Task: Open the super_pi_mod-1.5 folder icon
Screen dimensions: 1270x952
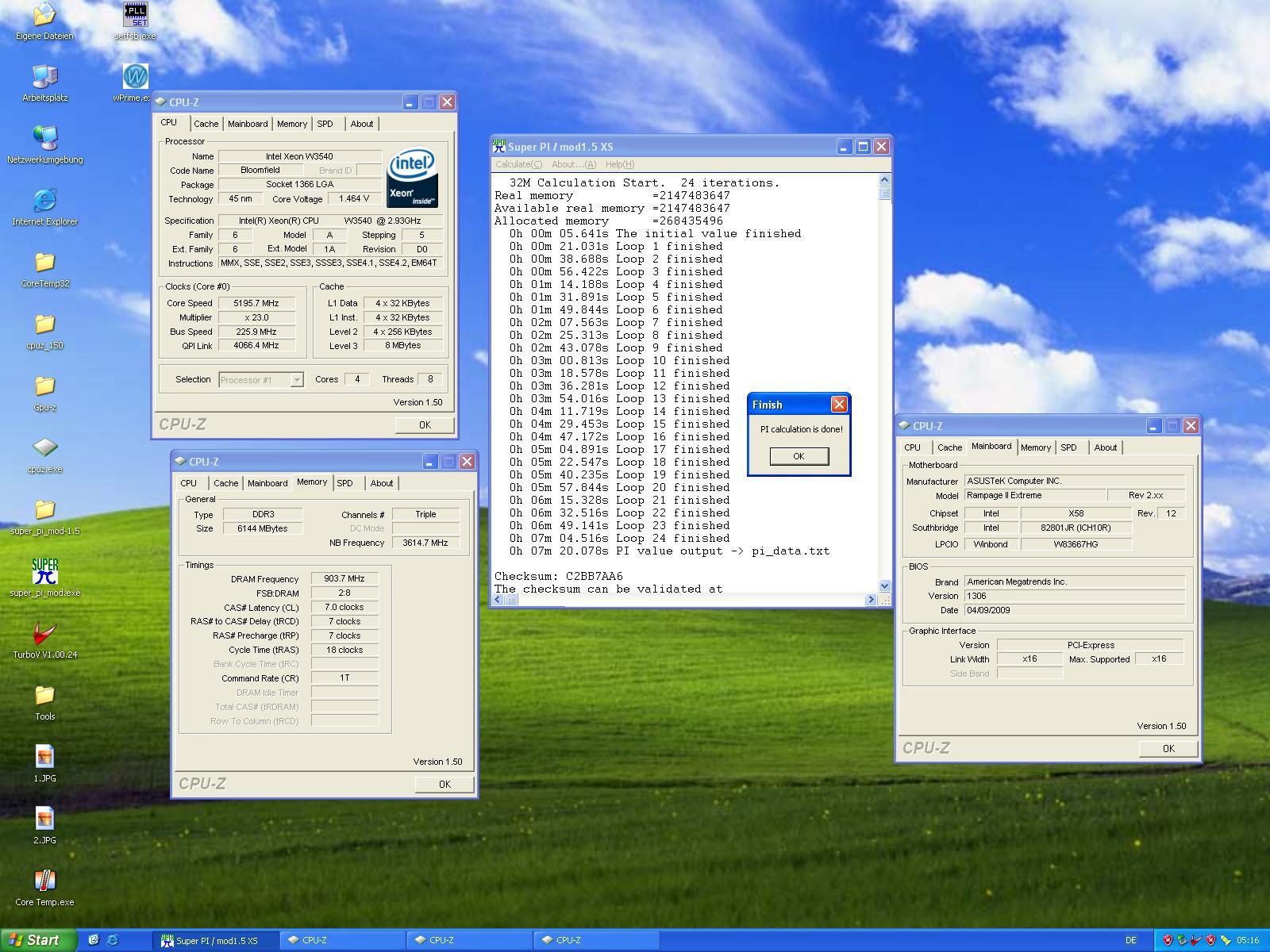Action: [44, 516]
